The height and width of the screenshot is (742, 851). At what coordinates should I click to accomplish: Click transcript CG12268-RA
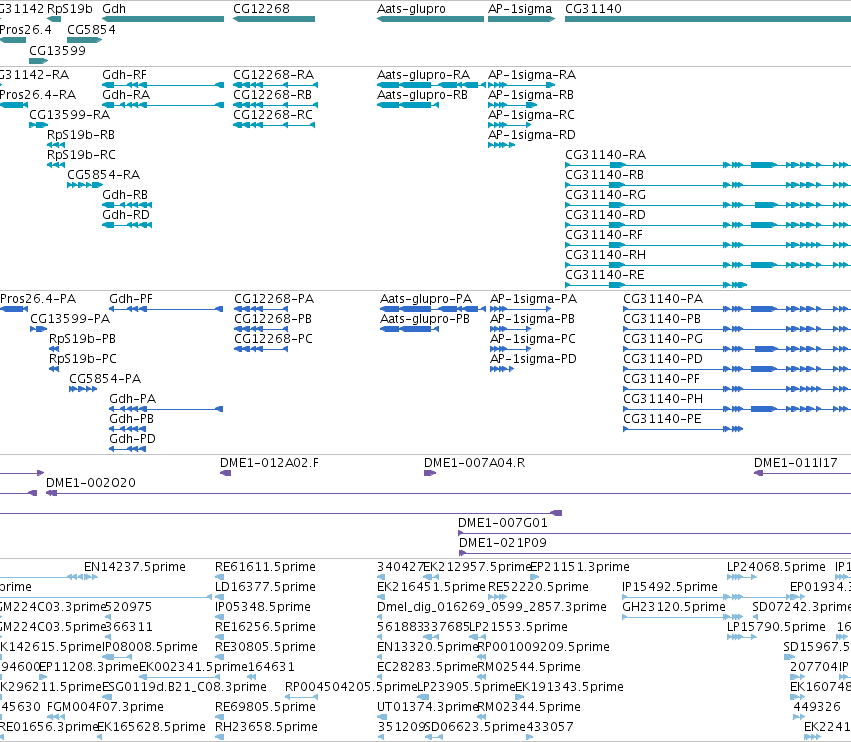[274, 74]
